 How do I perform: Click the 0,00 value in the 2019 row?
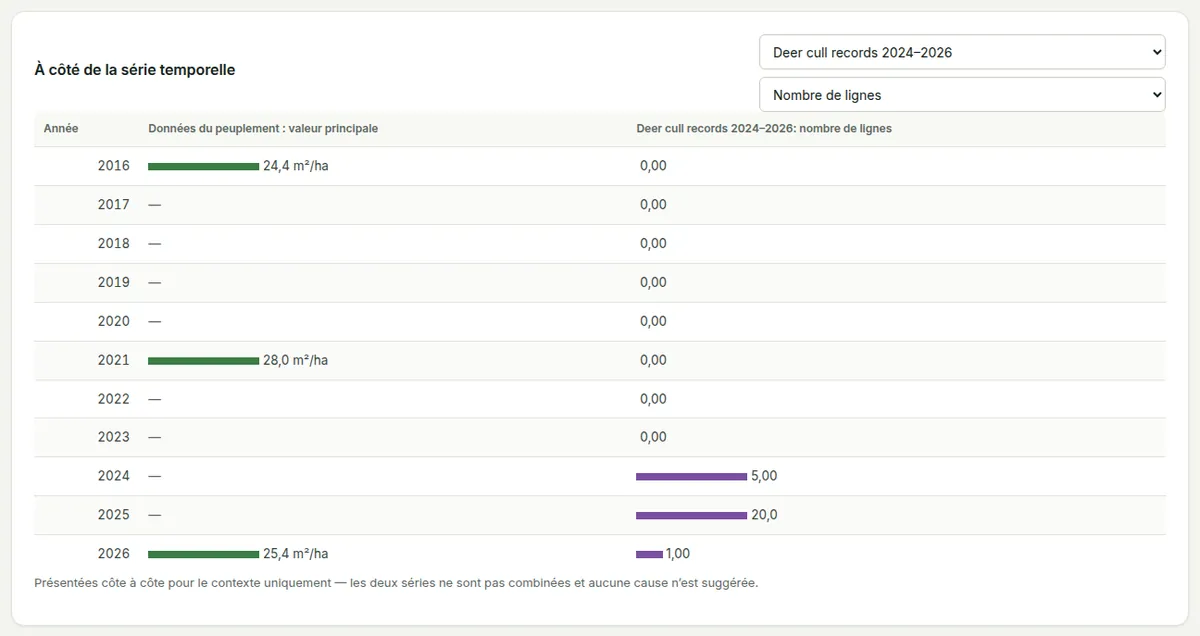(x=653, y=283)
